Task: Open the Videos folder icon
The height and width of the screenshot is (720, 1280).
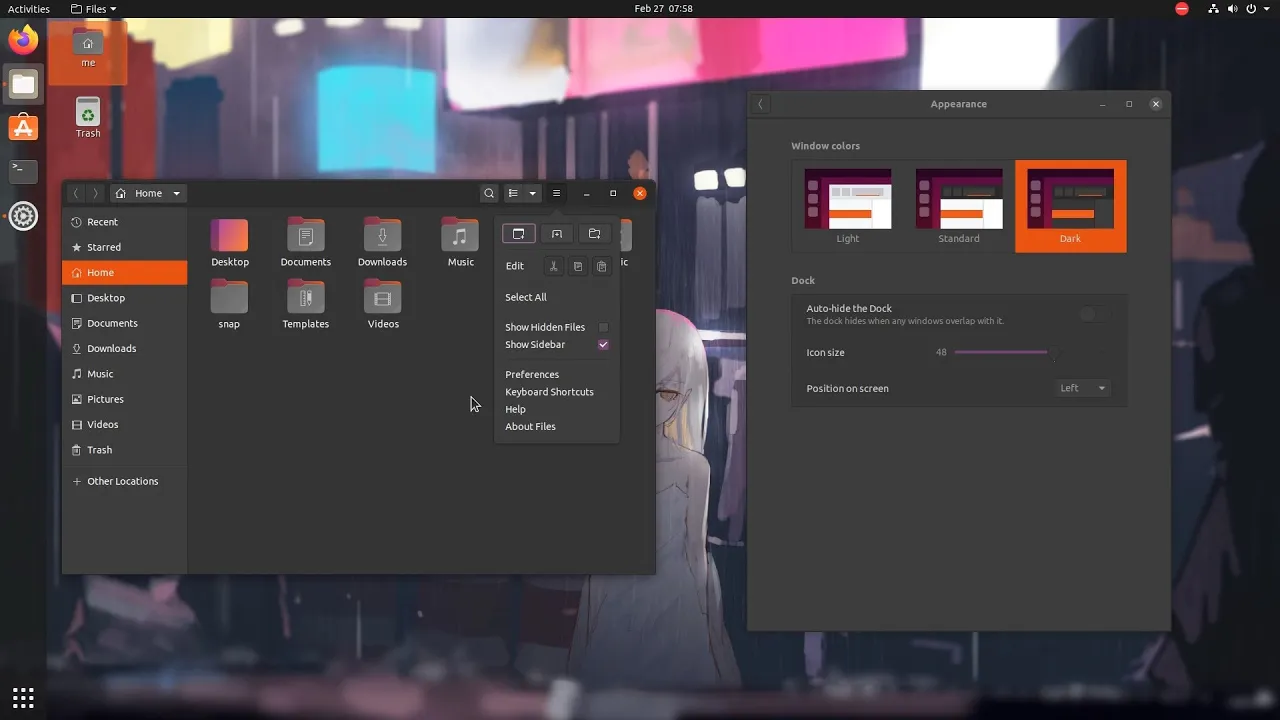Action: click(383, 304)
